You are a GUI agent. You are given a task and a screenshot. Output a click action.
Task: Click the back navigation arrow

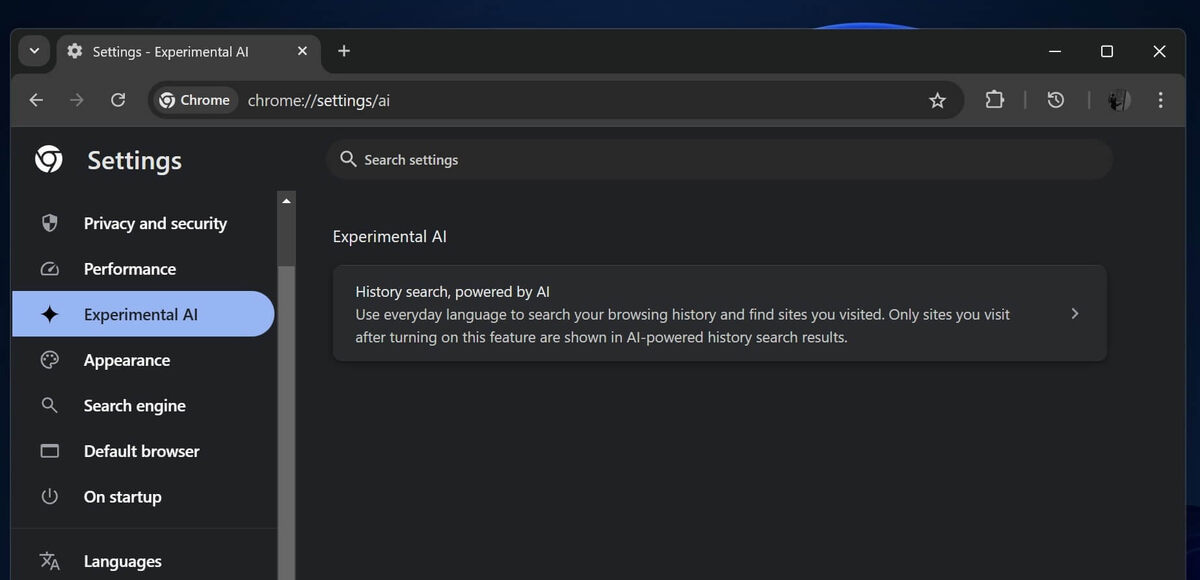(x=36, y=100)
